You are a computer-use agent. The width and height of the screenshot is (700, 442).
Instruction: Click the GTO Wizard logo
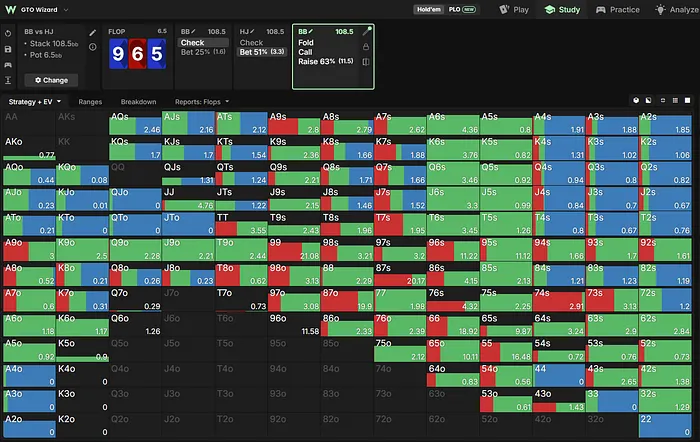coord(11,9)
